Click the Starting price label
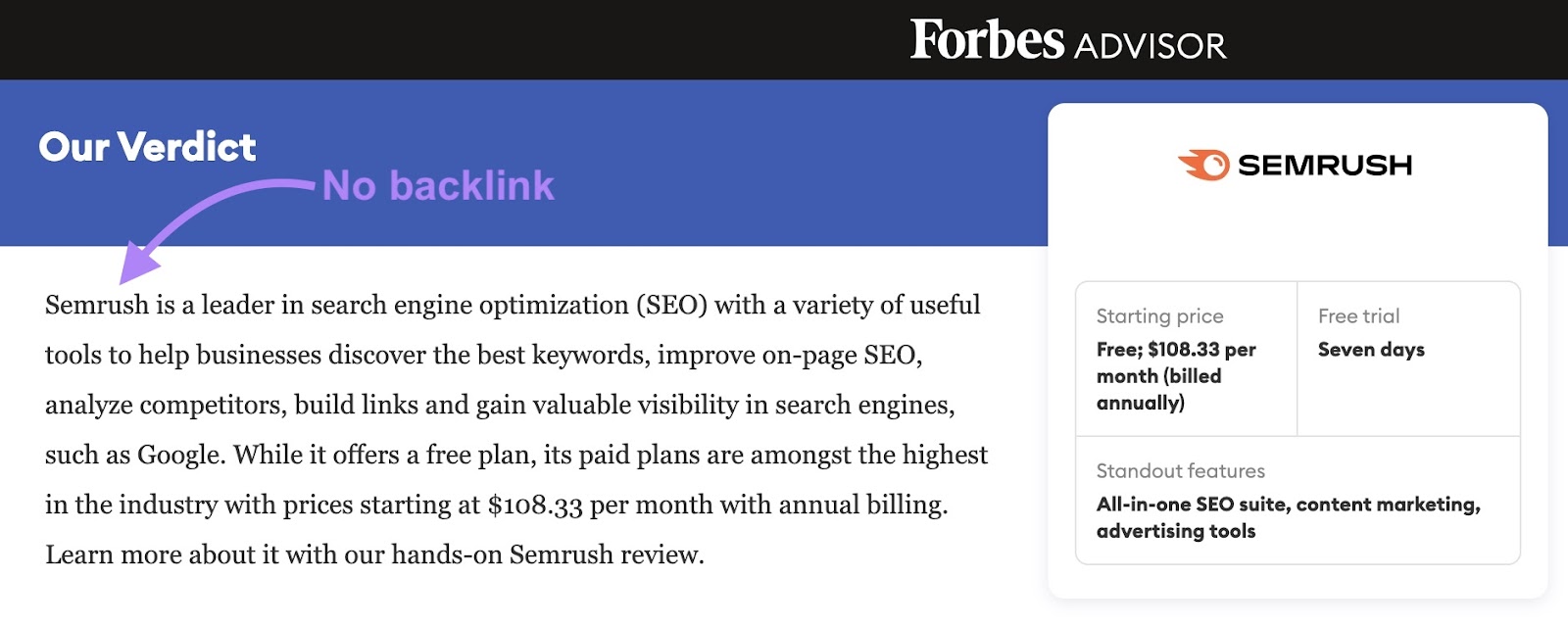Viewport: 1568px width, 626px height. pyautogui.click(x=1159, y=315)
